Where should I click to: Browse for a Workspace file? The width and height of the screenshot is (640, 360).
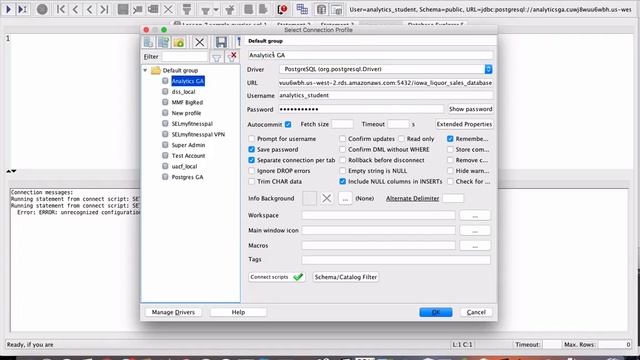475,215
